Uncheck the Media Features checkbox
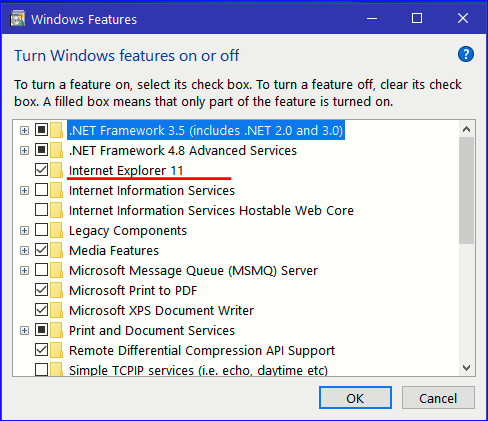 [x=41, y=250]
